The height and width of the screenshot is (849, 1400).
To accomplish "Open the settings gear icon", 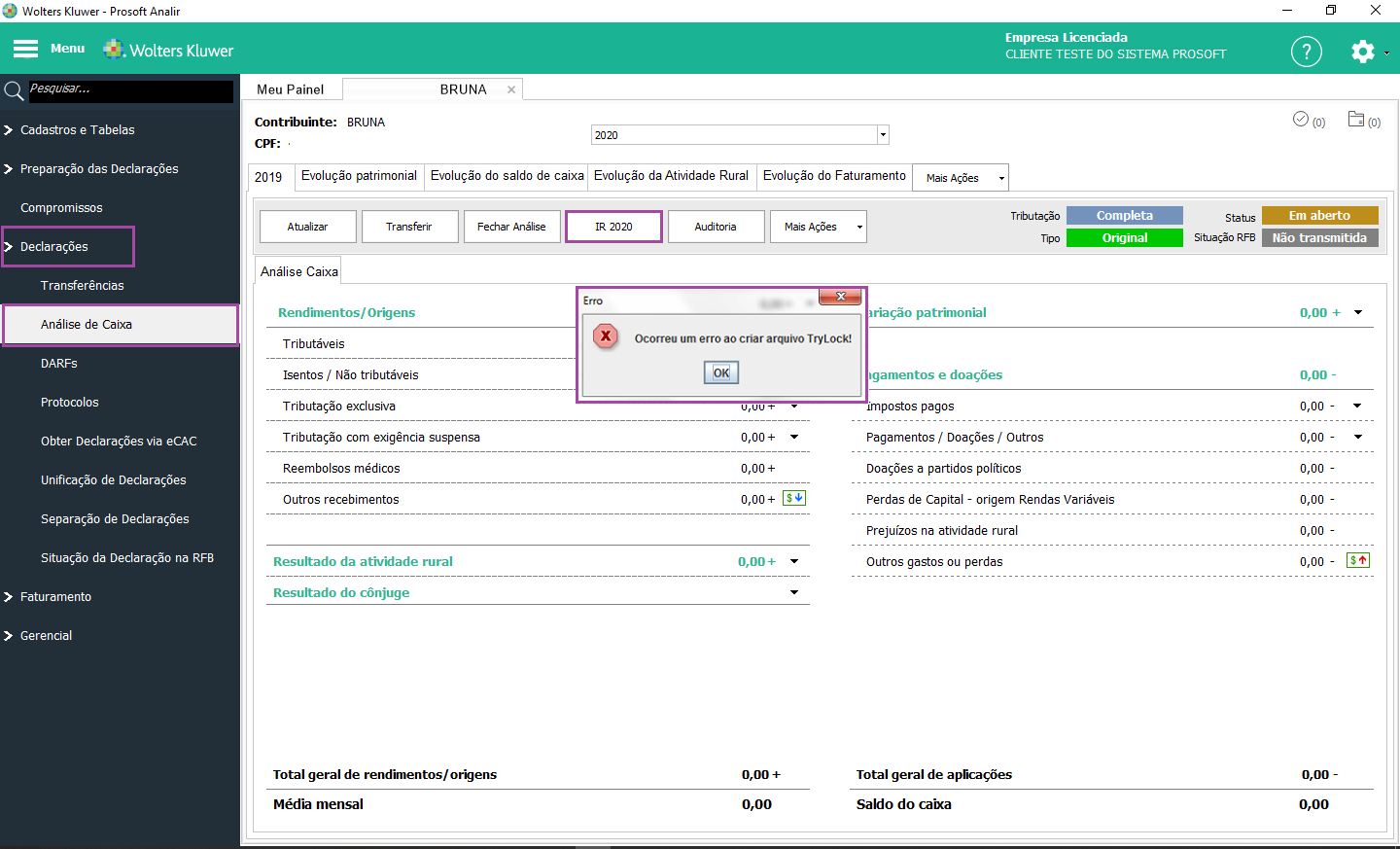I will [x=1362, y=52].
